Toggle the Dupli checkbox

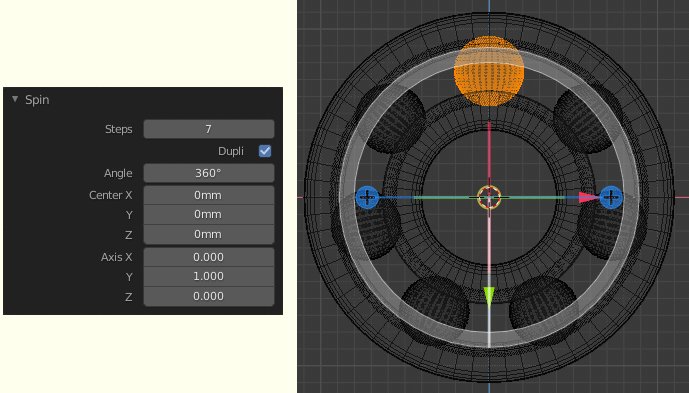(x=265, y=151)
